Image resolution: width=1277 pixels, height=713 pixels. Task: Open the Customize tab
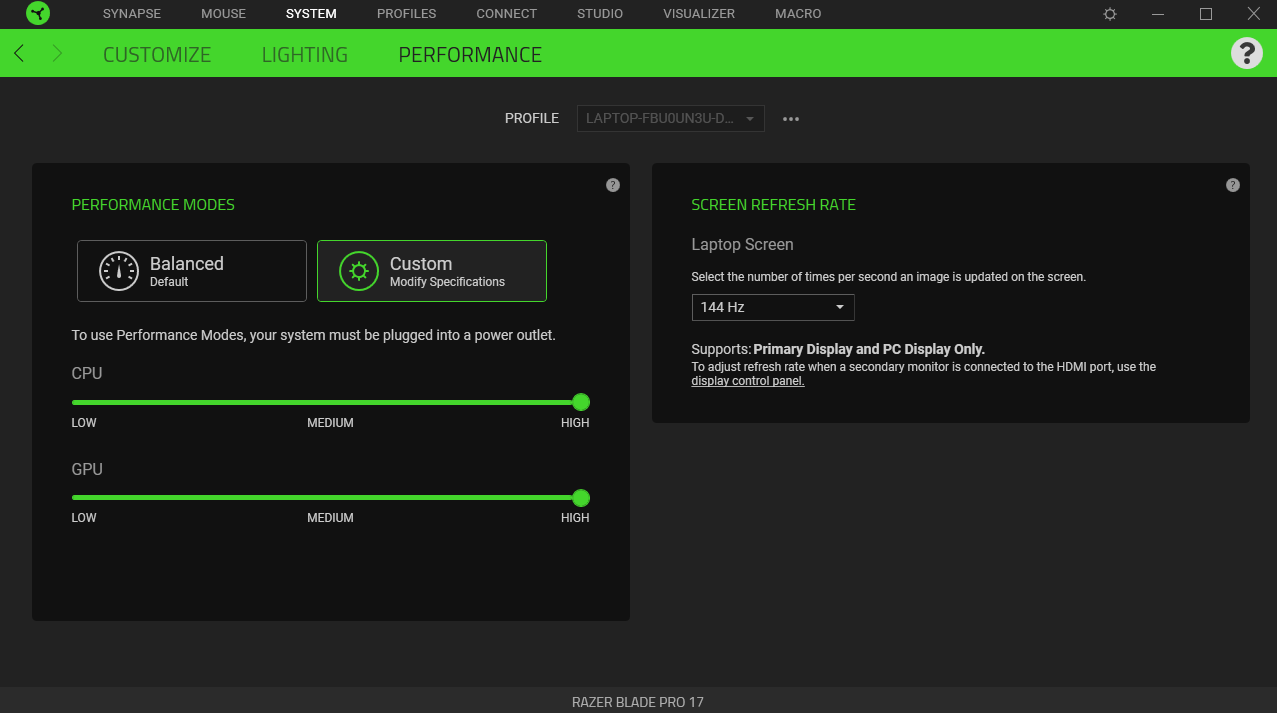click(x=157, y=55)
